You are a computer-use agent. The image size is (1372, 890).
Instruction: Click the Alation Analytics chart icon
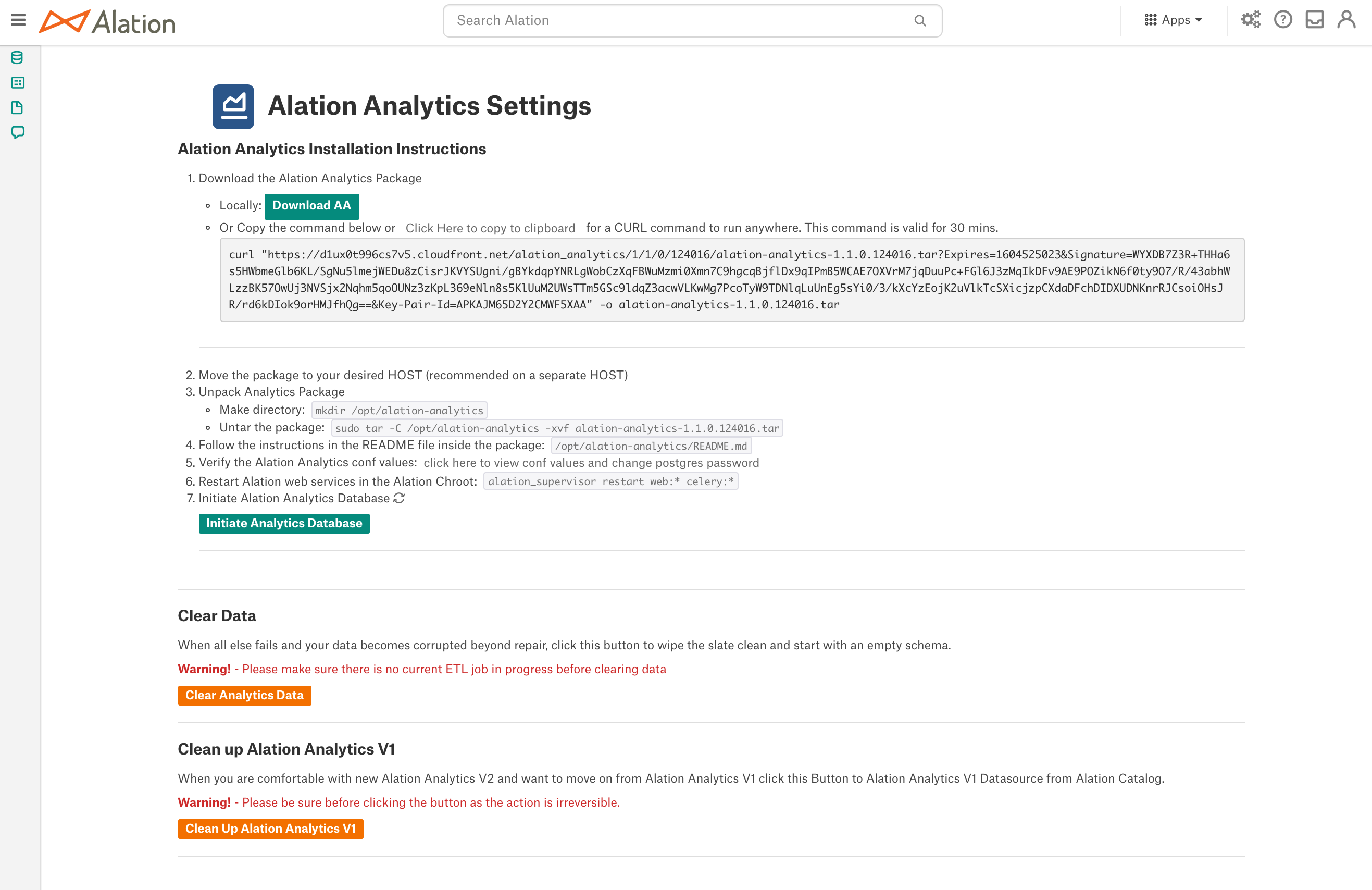pyautogui.click(x=233, y=106)
